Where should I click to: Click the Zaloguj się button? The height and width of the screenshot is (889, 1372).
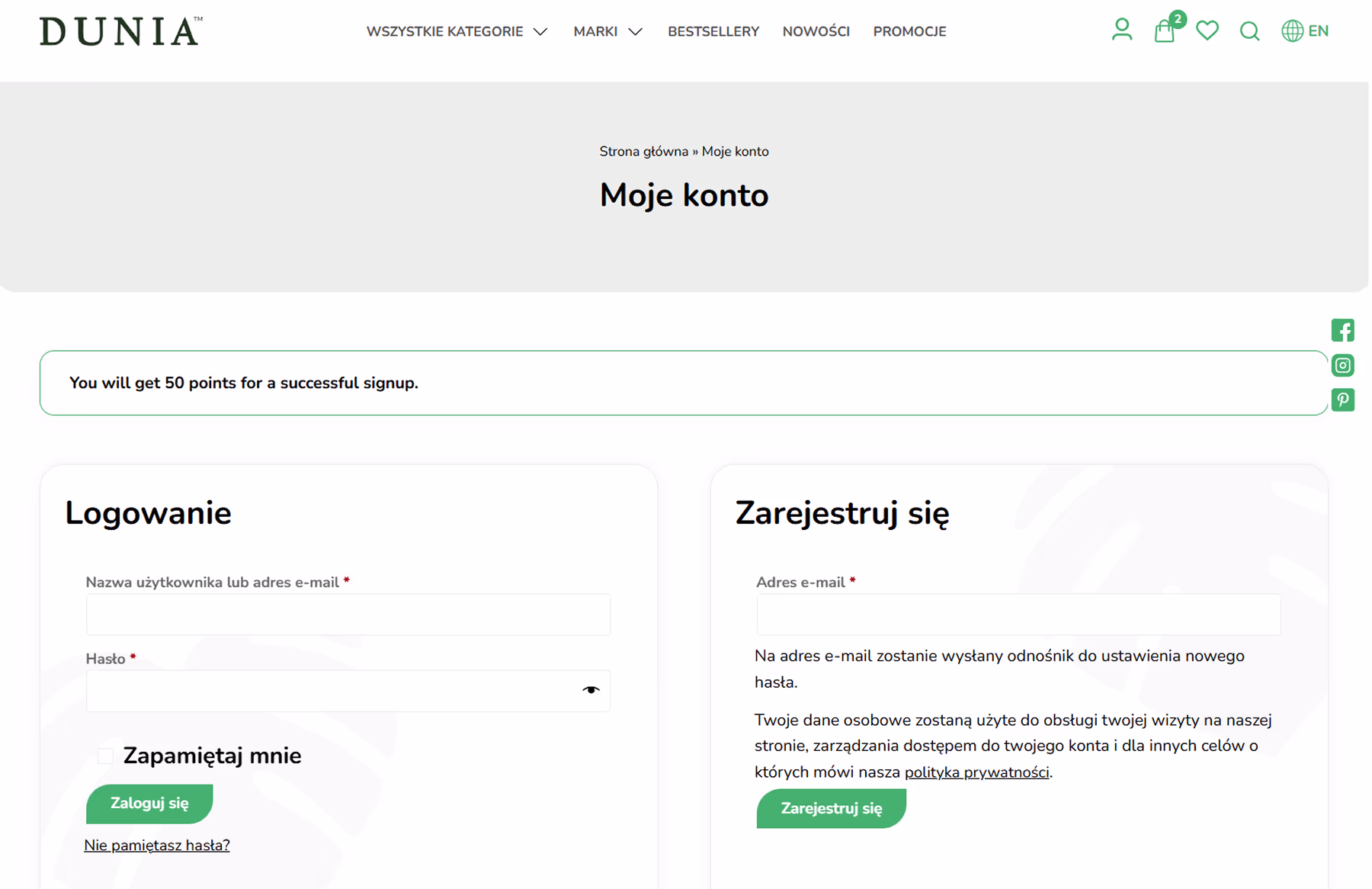(x=149, y=804)
